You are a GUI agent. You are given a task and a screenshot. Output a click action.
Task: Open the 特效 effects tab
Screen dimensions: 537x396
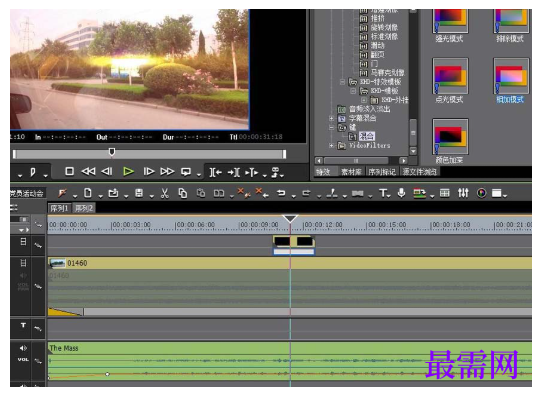click(323, 172)
